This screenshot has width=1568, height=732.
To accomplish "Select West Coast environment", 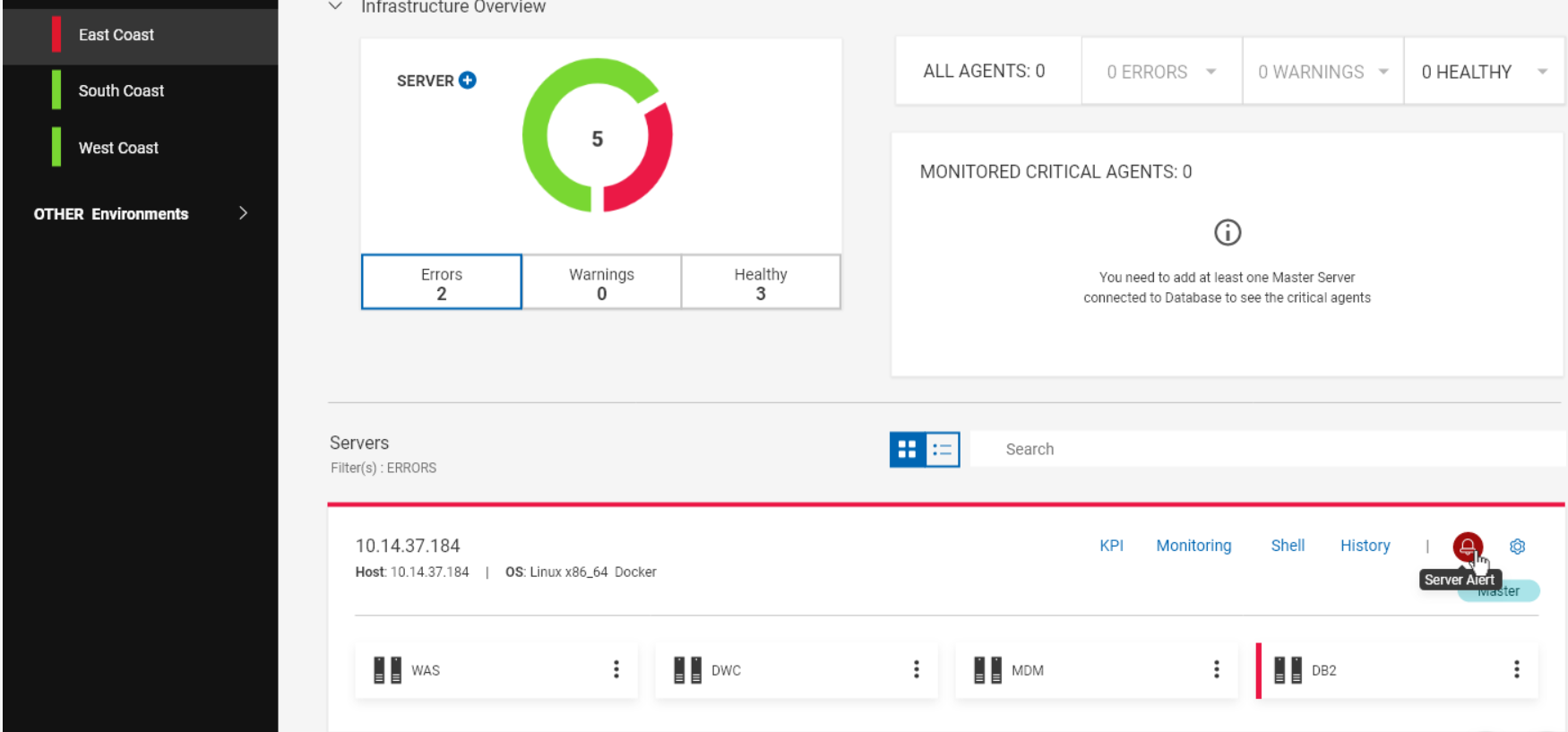I will click(x=118, y=148).
